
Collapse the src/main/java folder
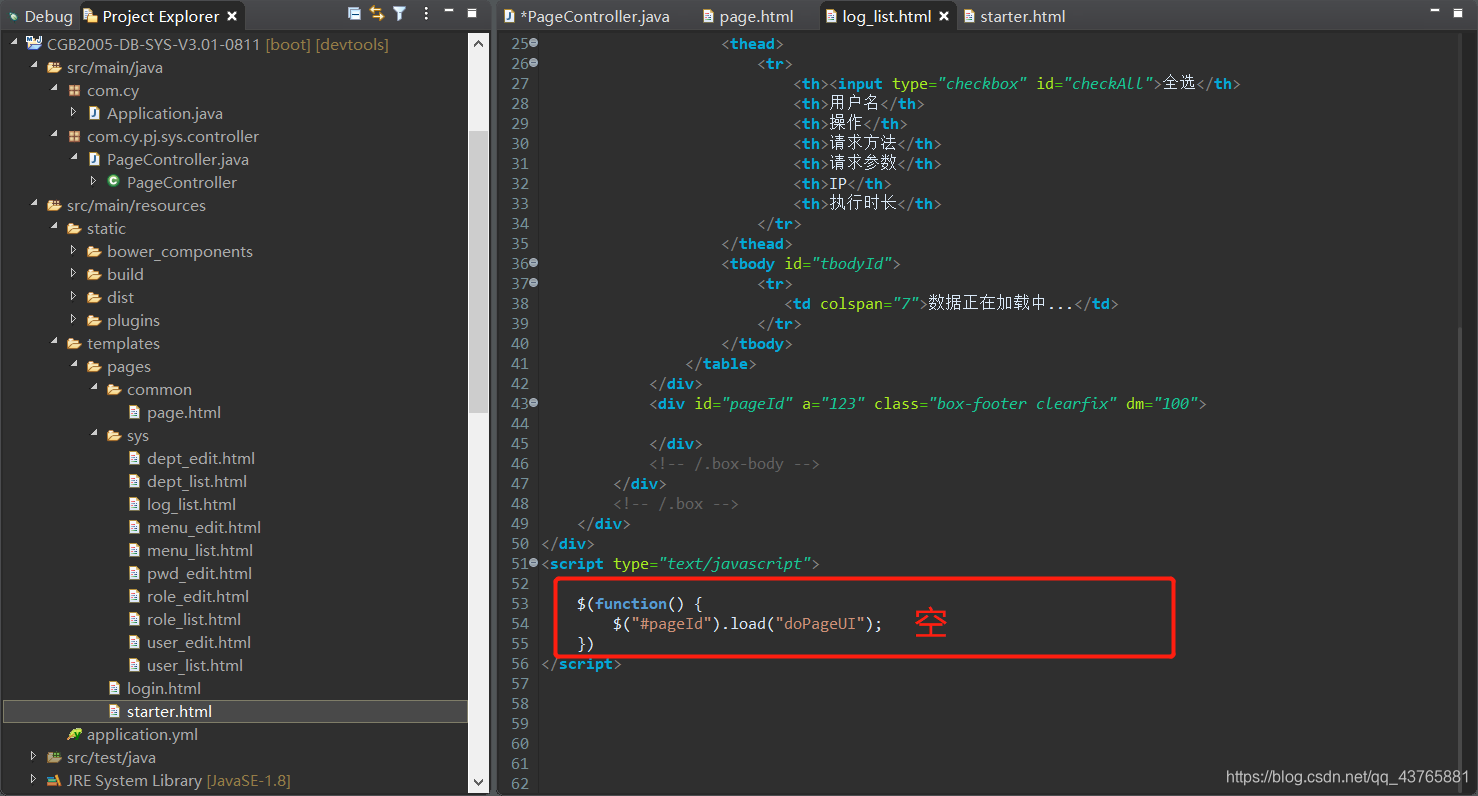pos(33,67)
